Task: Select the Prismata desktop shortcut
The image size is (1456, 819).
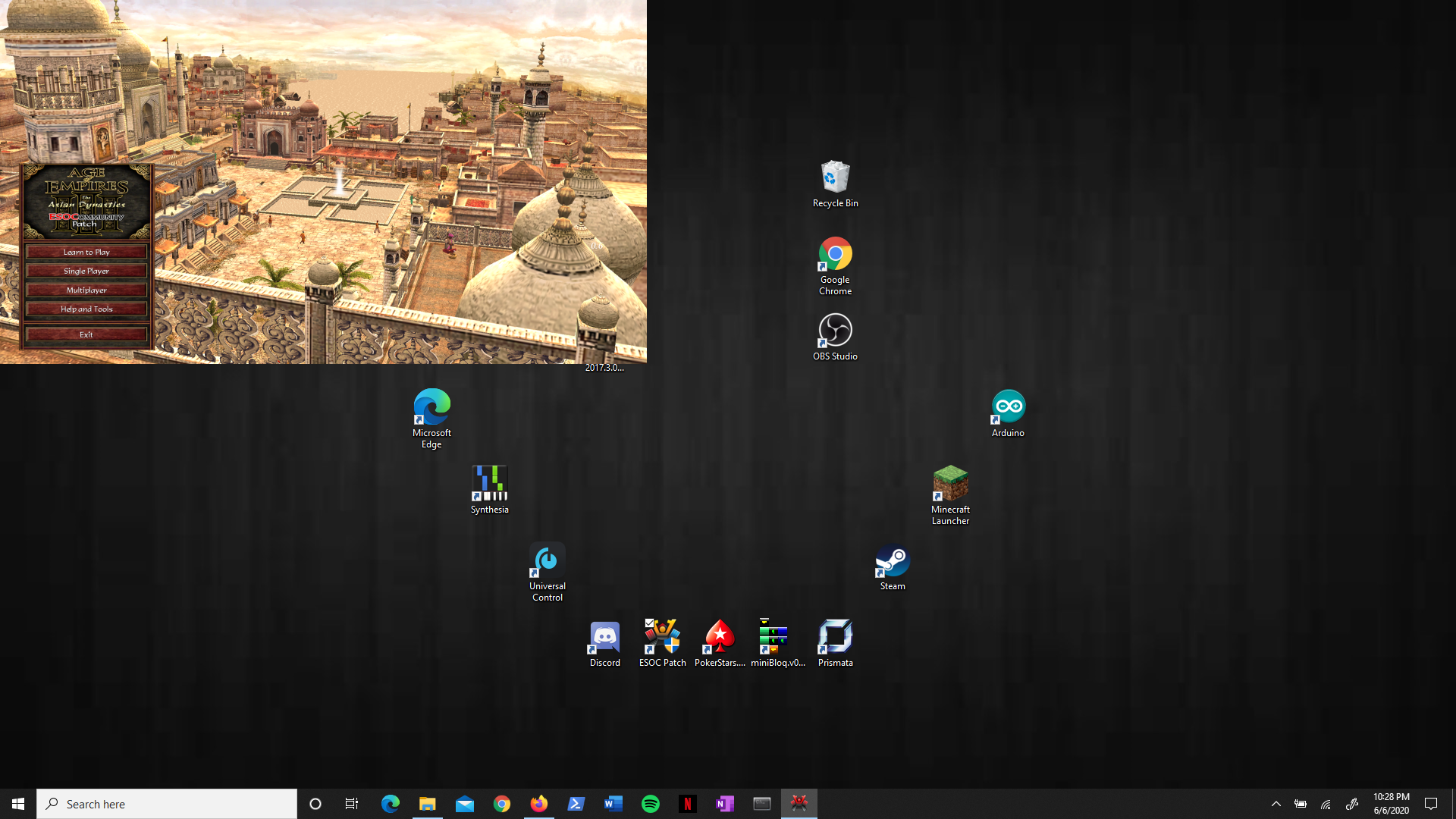Action: coord(835,644)
